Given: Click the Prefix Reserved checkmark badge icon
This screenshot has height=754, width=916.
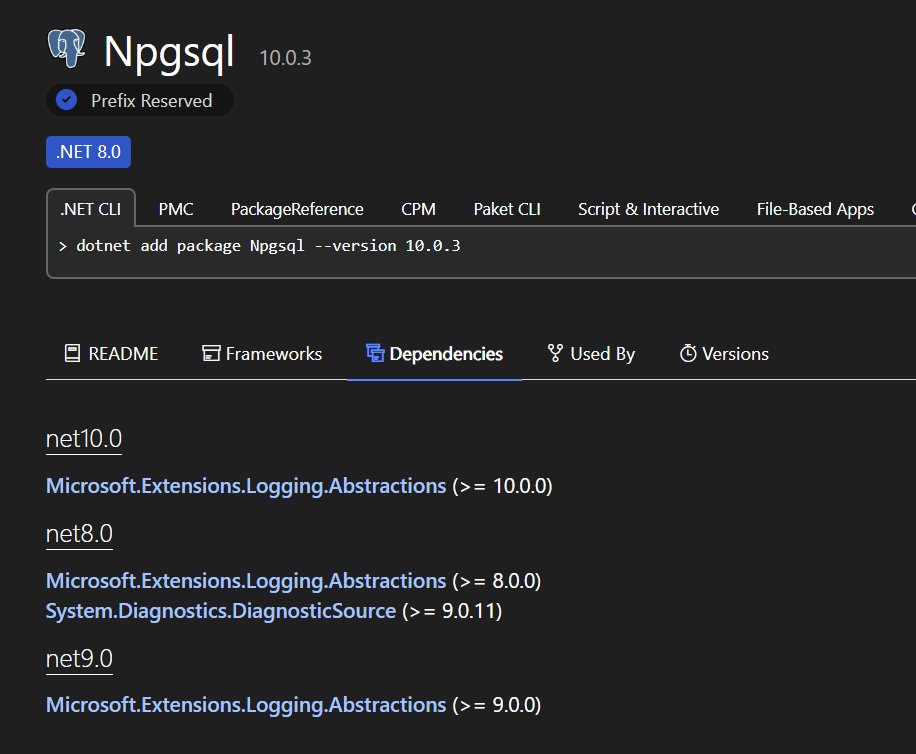Looking at the screenshot, I should click(67, 100).
